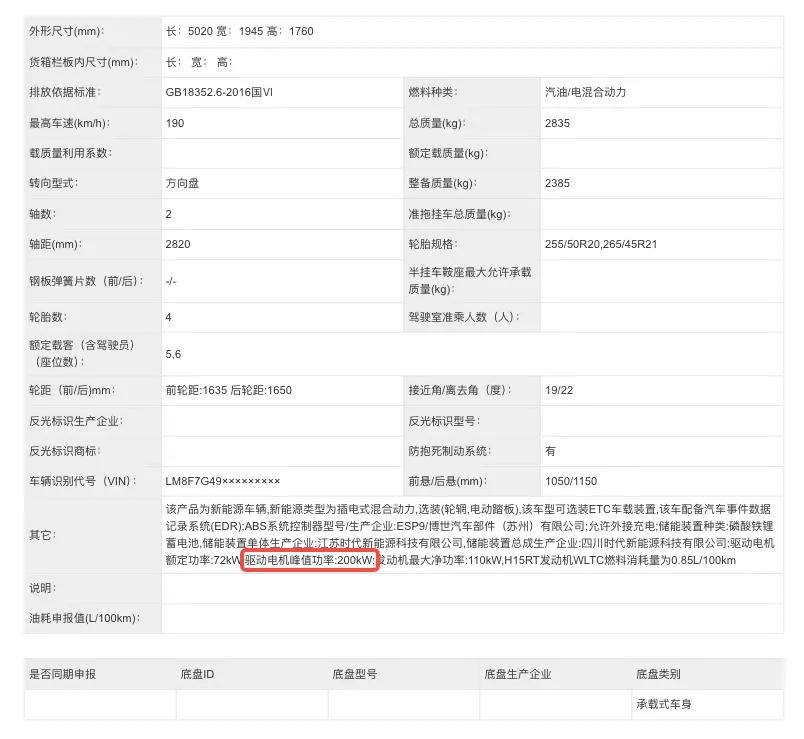Click the 轮距(前/后)mm label
The height and width of the screenshot is (739, 804).
(72, 390)
